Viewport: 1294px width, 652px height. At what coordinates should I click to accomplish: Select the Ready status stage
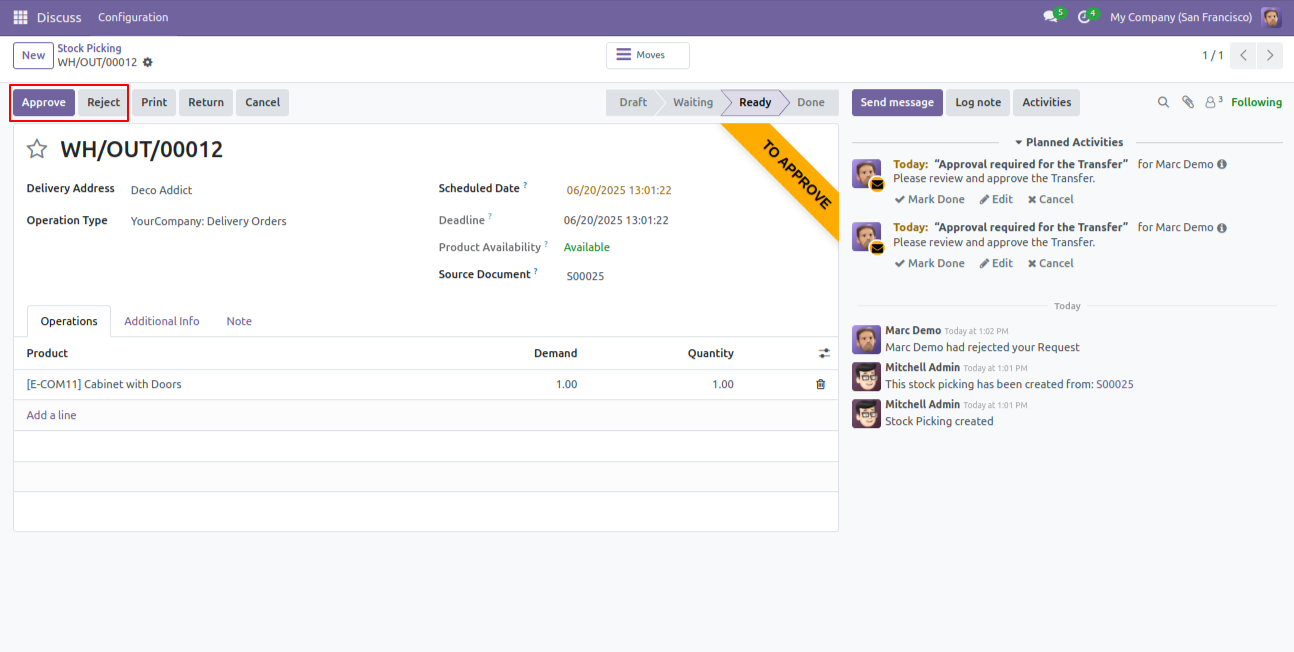coord(755,102)
